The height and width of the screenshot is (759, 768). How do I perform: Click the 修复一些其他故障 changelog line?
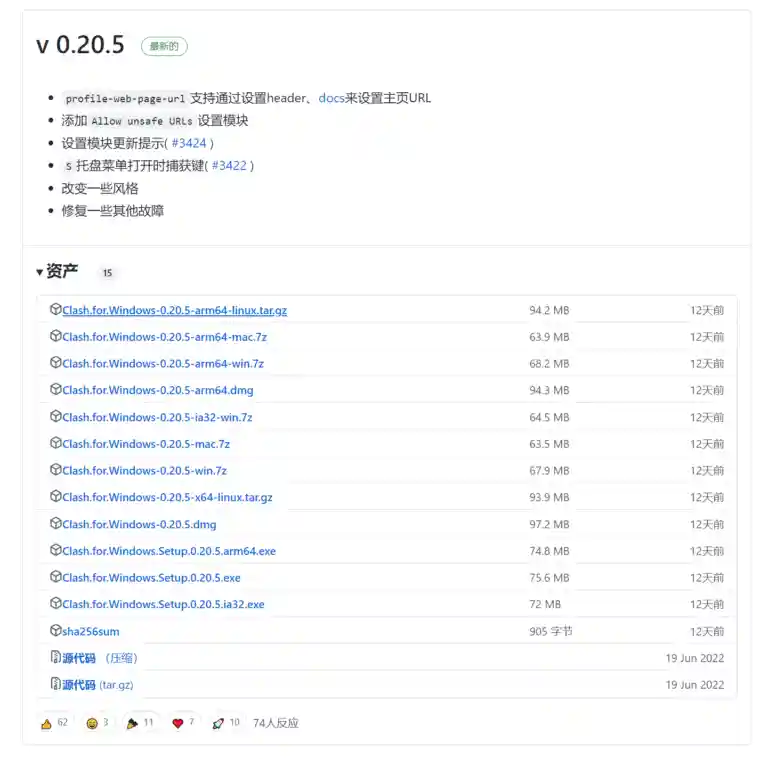coord(113,211)
